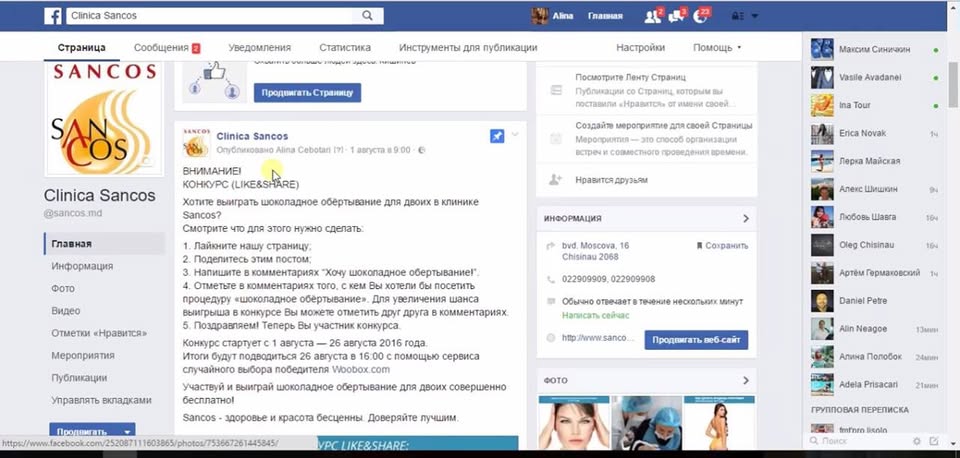Viewport: 960px width, 458px height.
Task: Click the phone icon in Information
Action: coord(550,279)
